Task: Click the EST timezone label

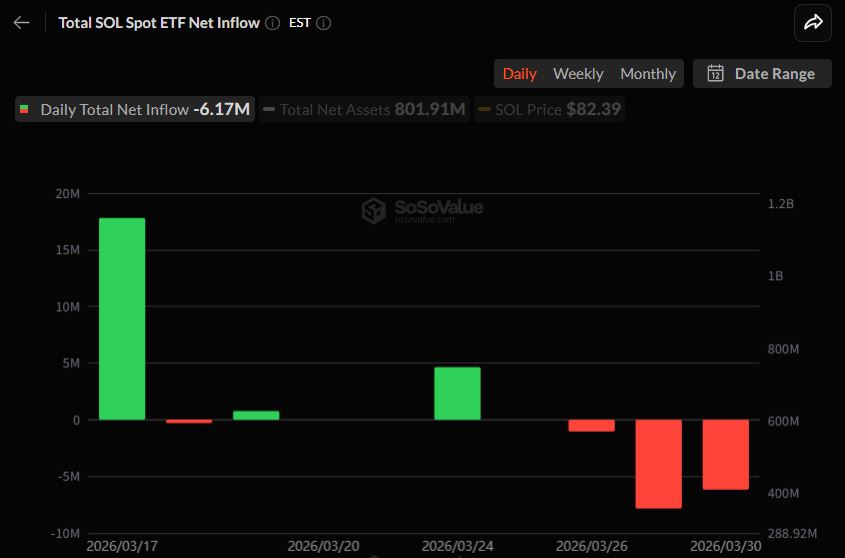Action: 299,23
